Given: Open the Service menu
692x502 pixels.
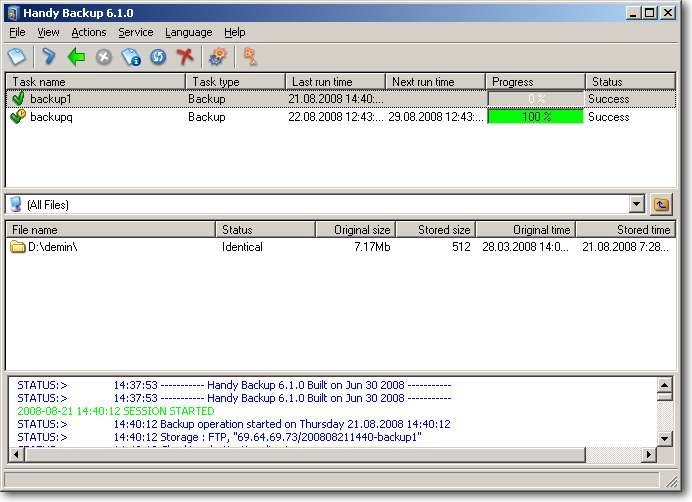Looking at the screenshot, I should tap(135, 32).
